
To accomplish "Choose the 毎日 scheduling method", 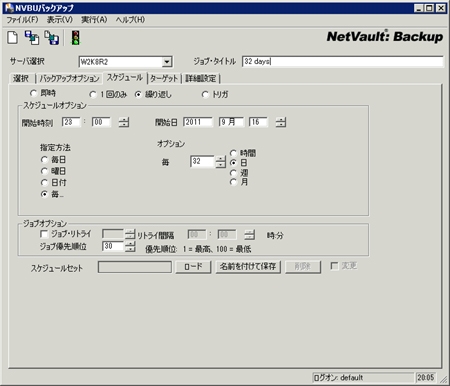I will point(44,160).
